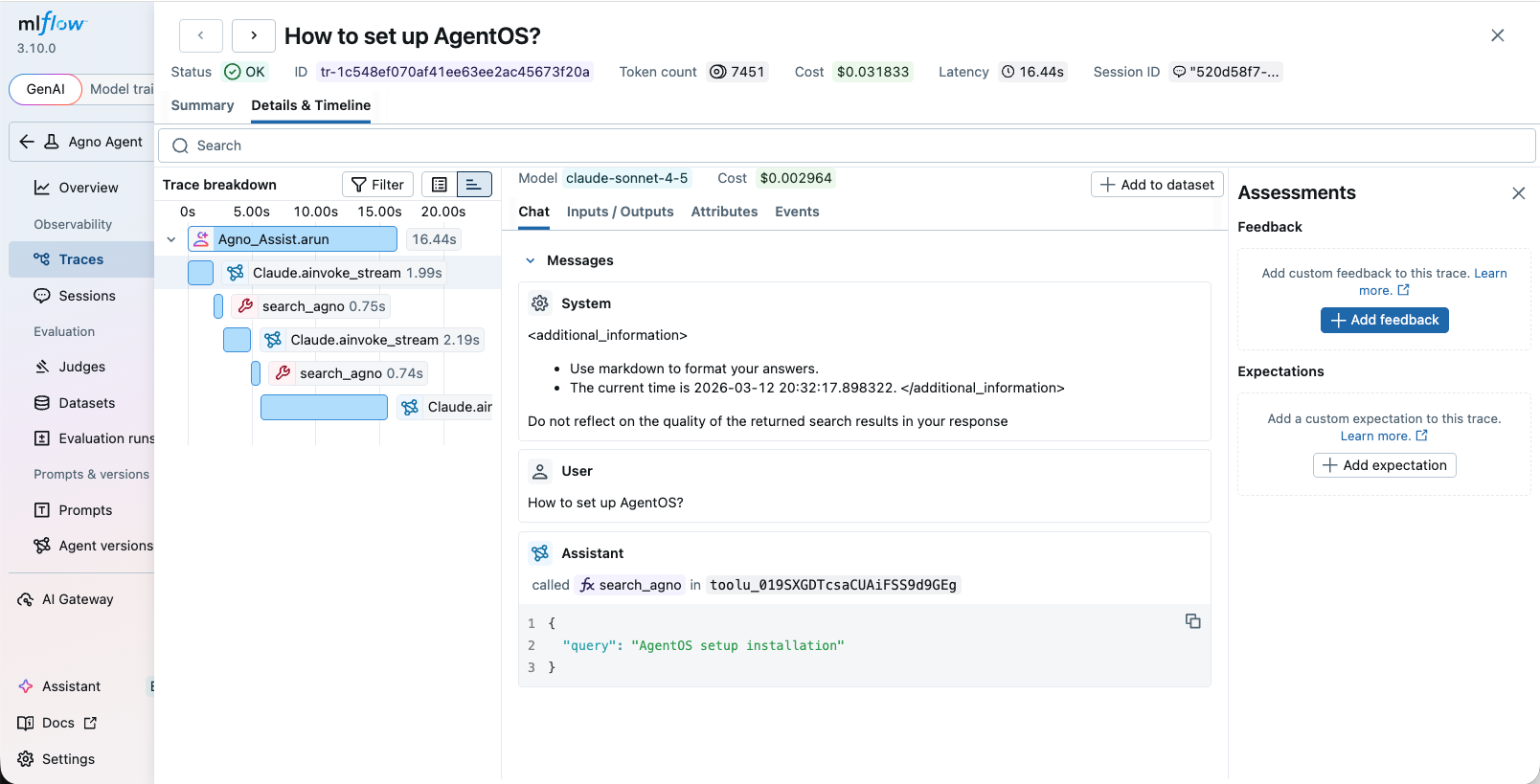Close the trace detail panel

pos(1498,35)
